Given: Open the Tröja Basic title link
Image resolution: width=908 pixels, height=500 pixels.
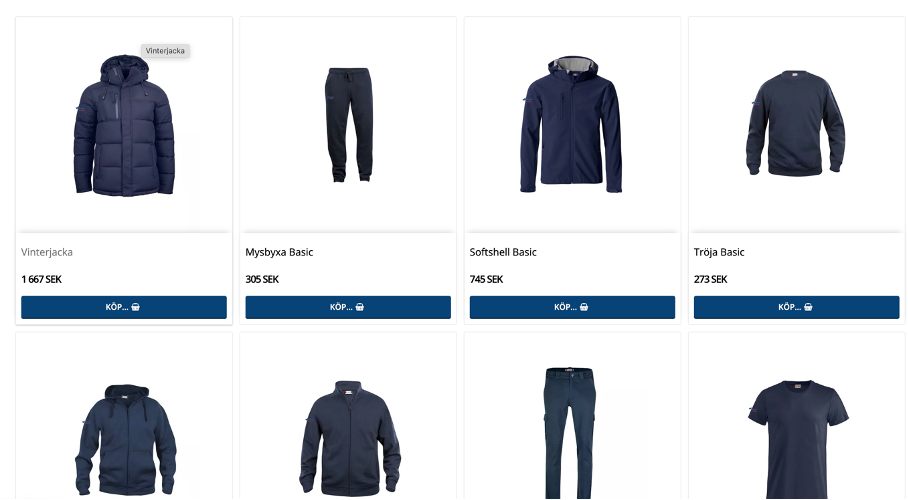Looking at the screenshot, I should (x=719, y=252).
